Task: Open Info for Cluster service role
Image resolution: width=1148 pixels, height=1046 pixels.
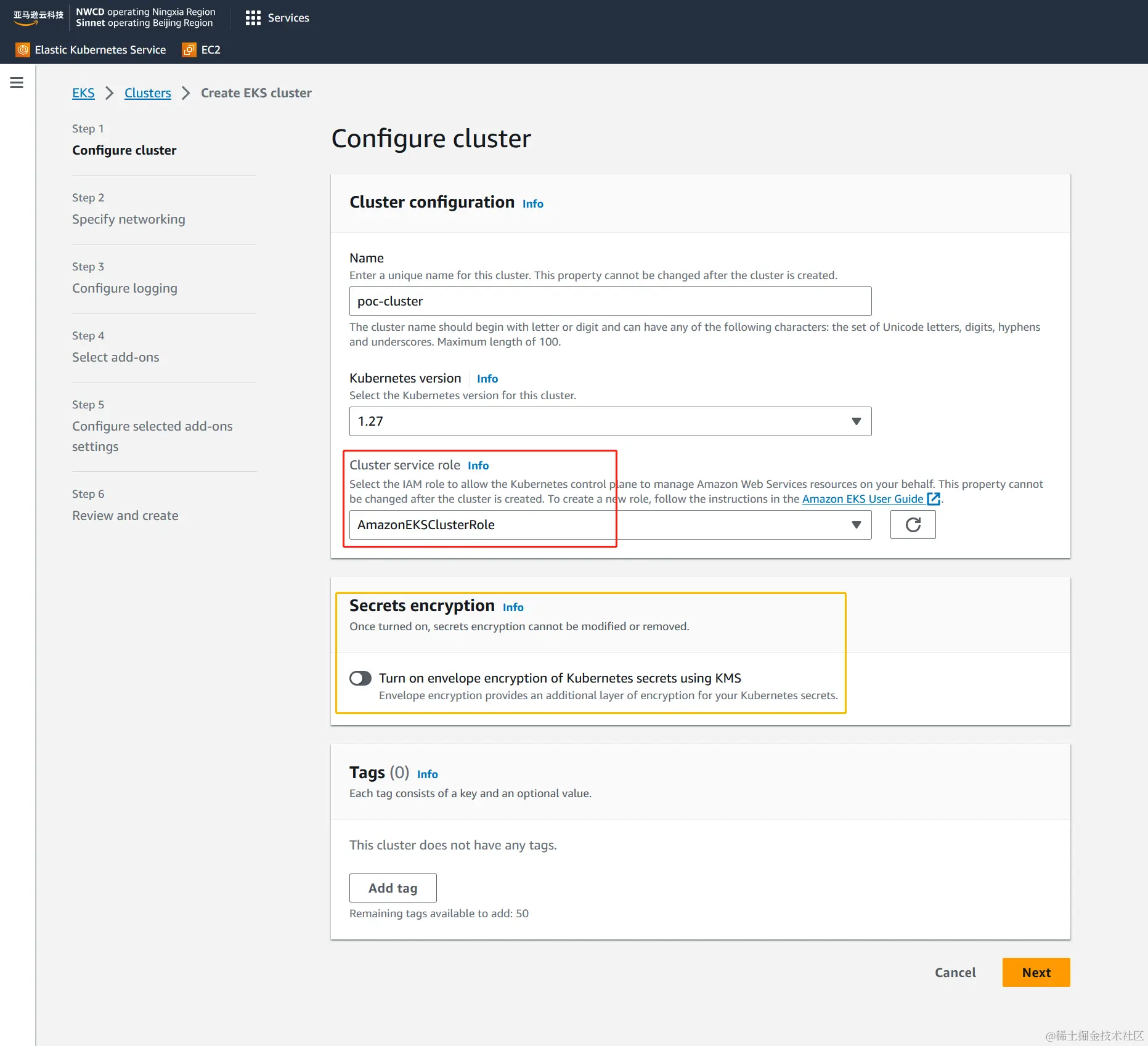Action: tap(478, 466)
